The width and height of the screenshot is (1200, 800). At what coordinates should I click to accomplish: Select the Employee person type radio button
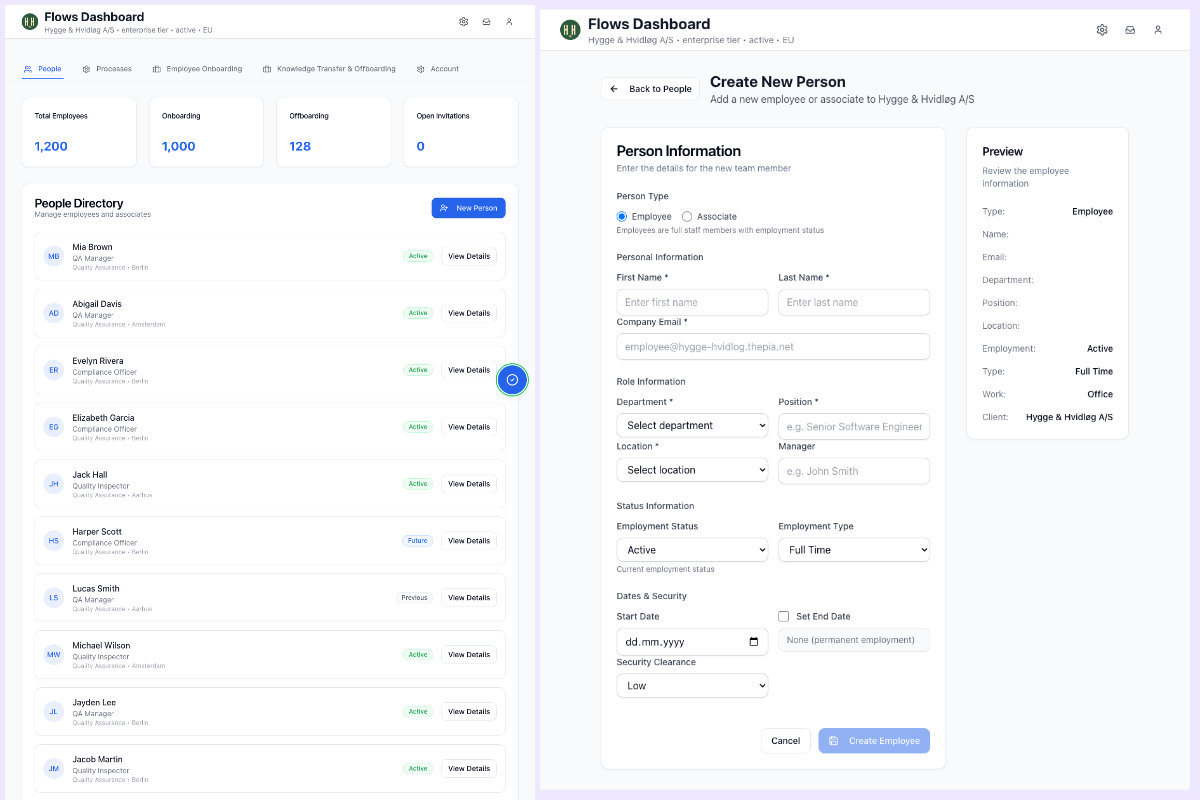(x=622, y=217)
